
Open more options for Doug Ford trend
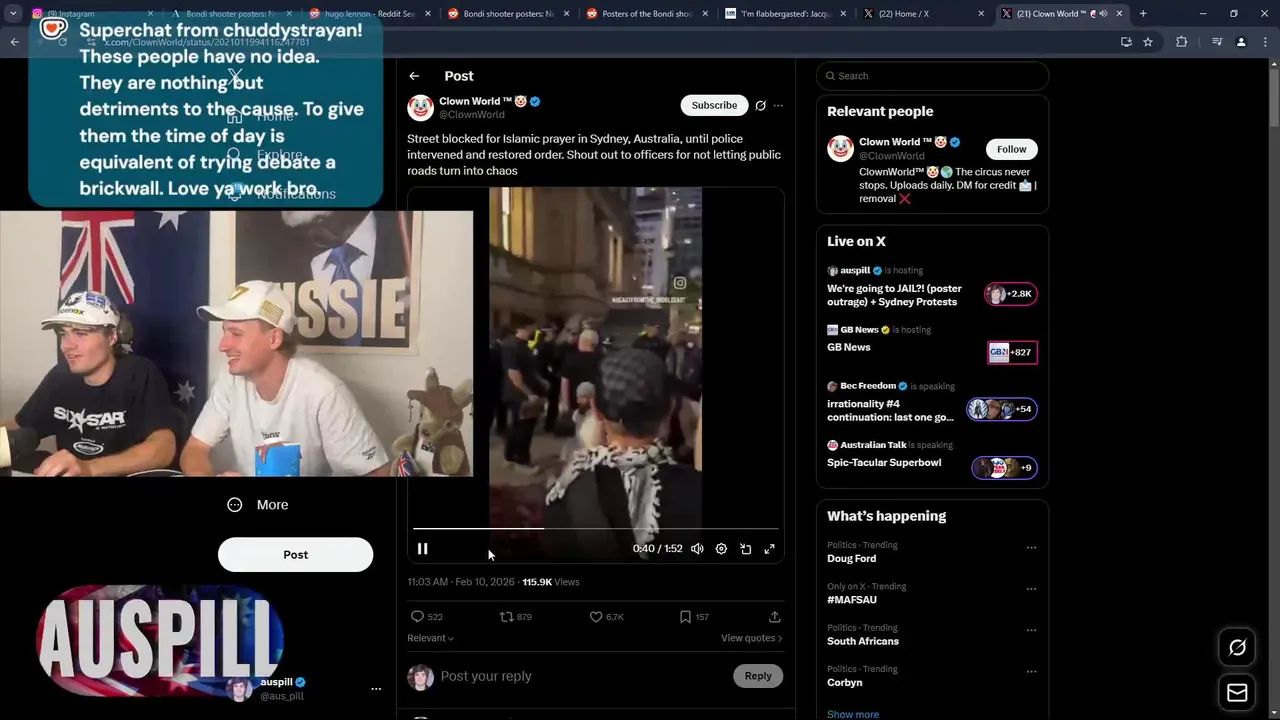click(x=1031, y=547)
